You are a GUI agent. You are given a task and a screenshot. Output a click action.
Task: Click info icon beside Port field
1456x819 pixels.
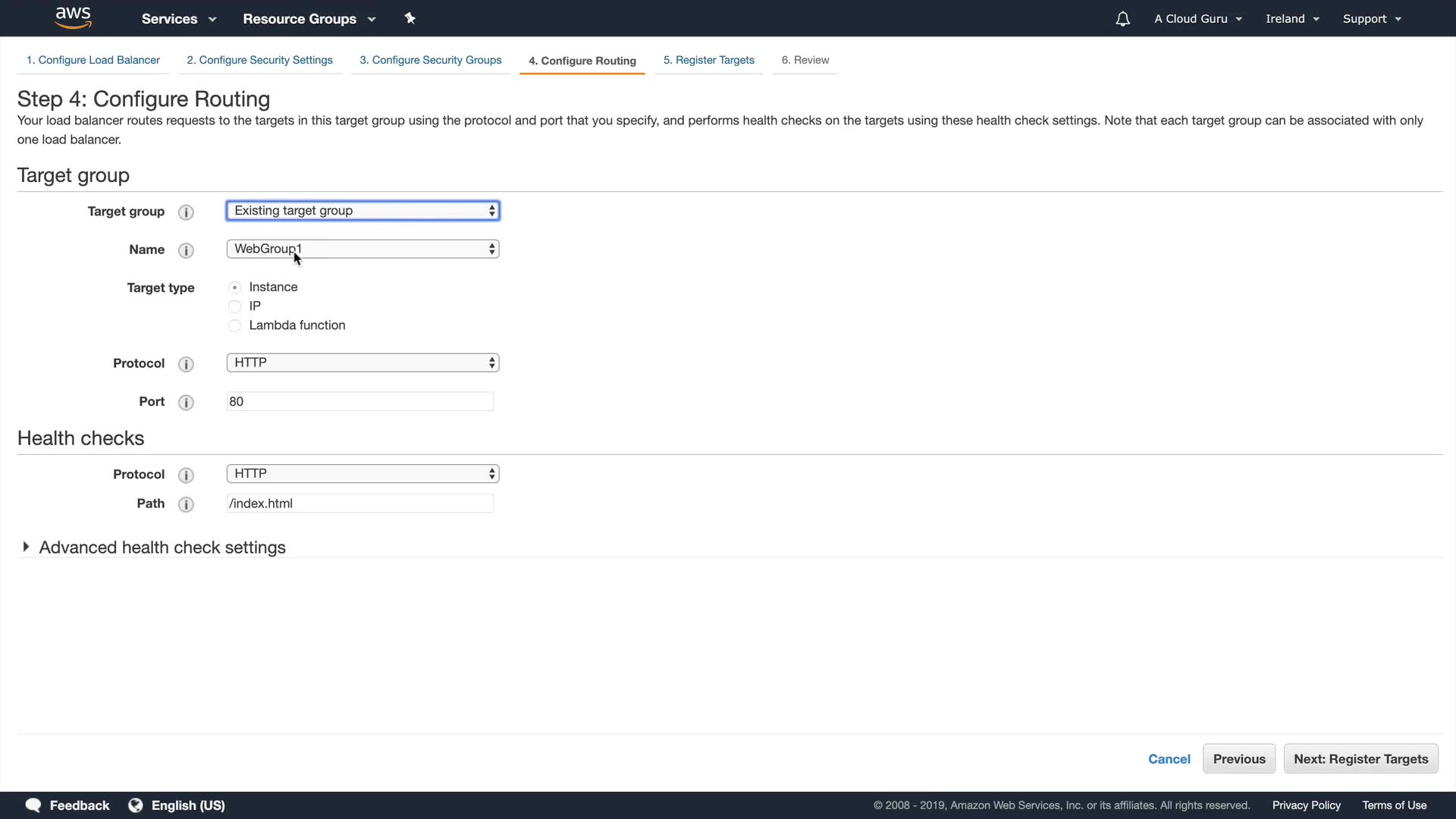(x=186, y=403)
